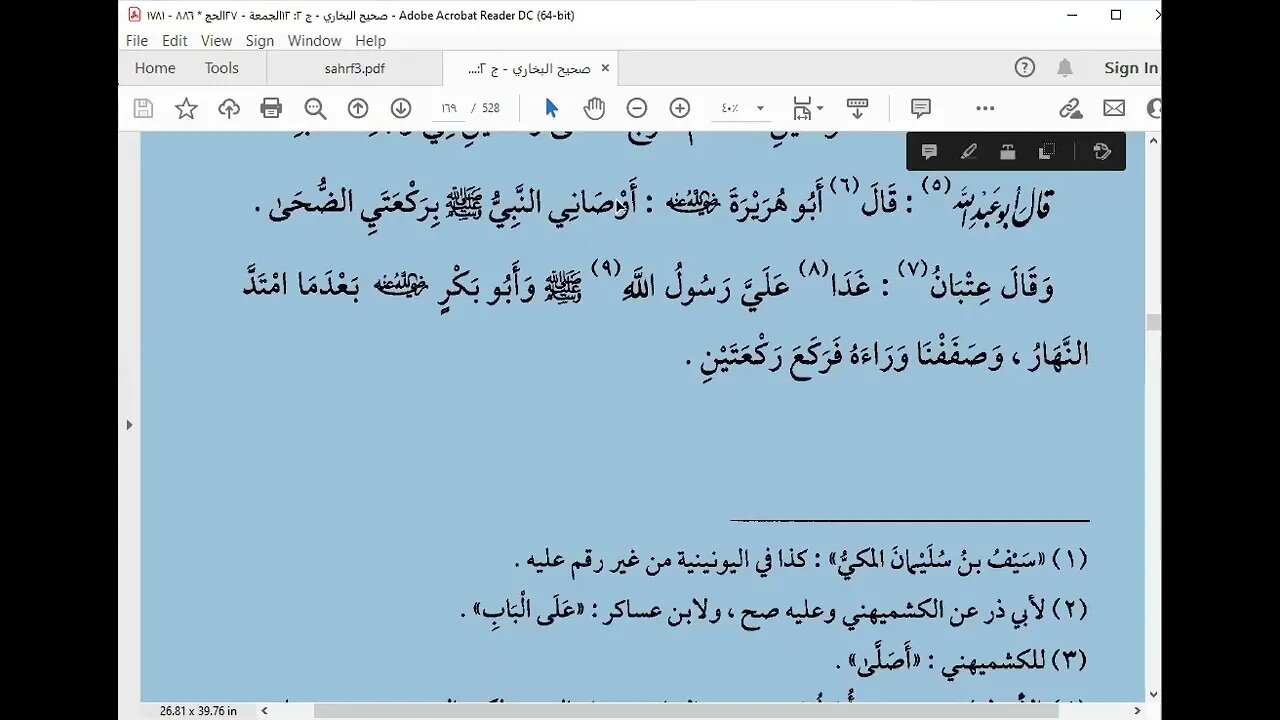Send file by email envelope icon
Viewport: 1280px width, 720px height.
click(1114, 108)
